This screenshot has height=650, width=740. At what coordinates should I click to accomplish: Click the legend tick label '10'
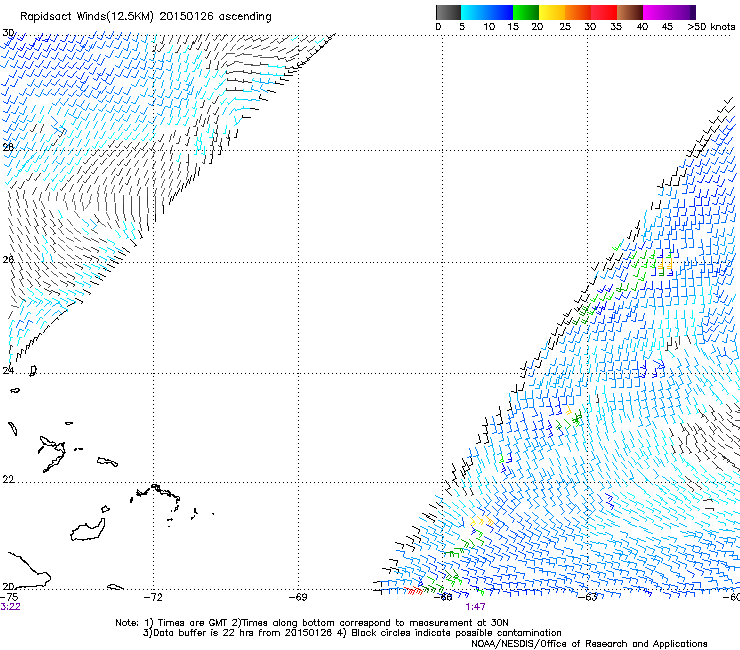489,27
